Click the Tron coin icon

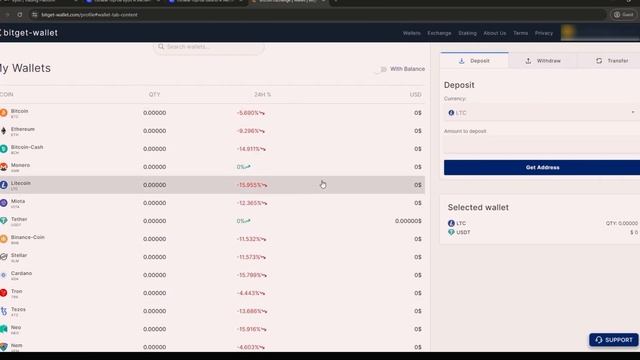[3, 293]
